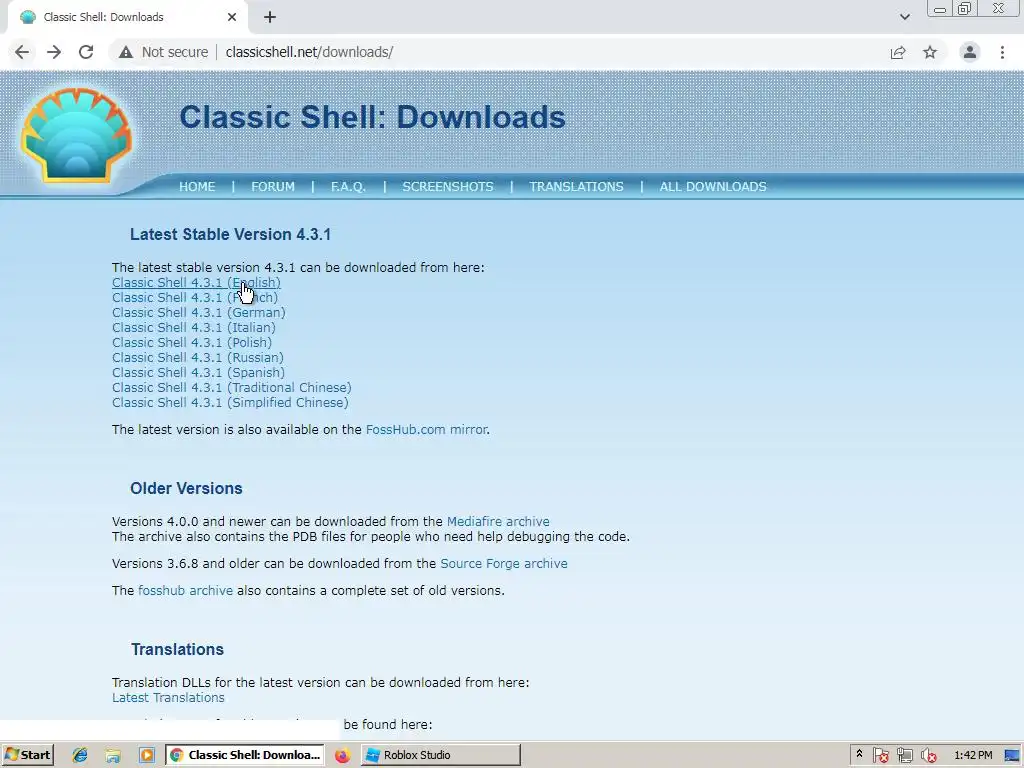Open the F.A.Q. page

point(348,187)
